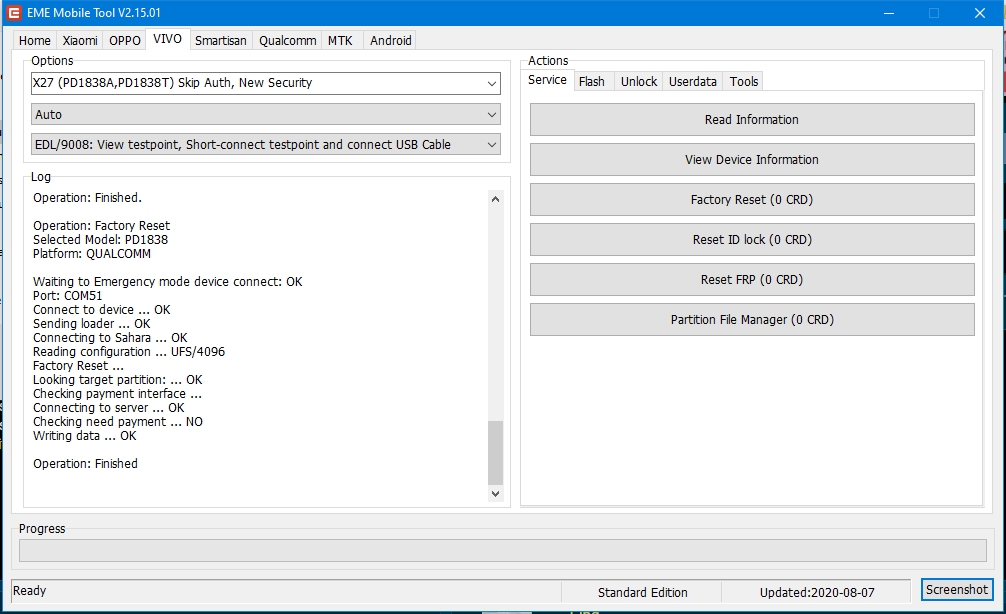This screenshot has width=1006, height=614.
Task: Click the 'Port: COM51' log line
Action: pos(67,296)
